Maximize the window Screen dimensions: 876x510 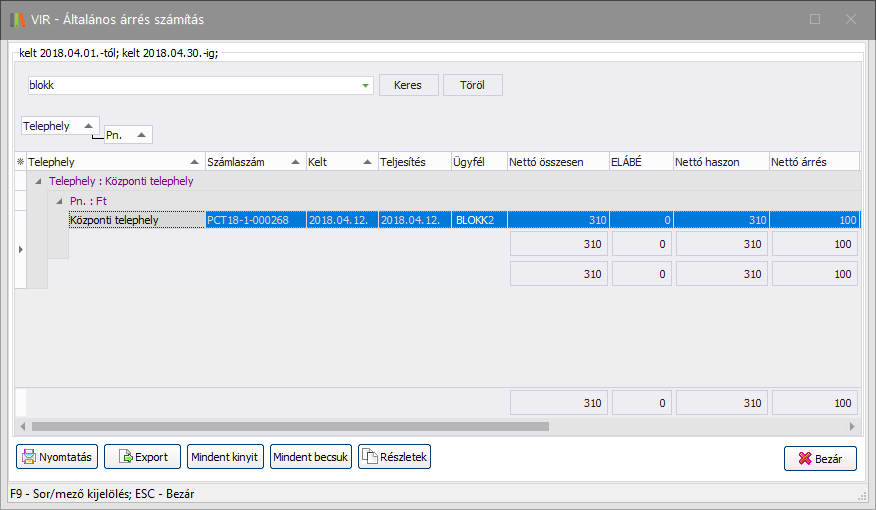pos(814,19)
